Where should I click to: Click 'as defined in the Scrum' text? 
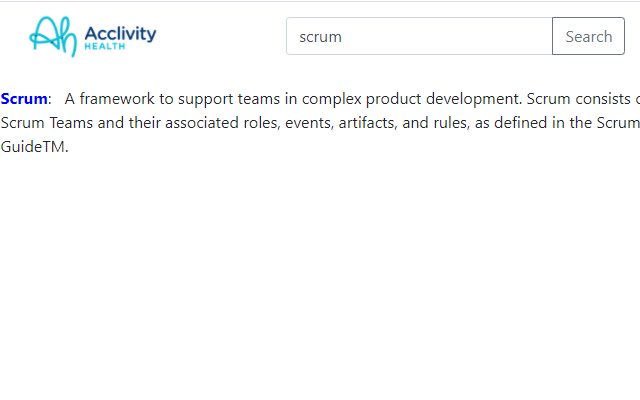pos(557,122)
